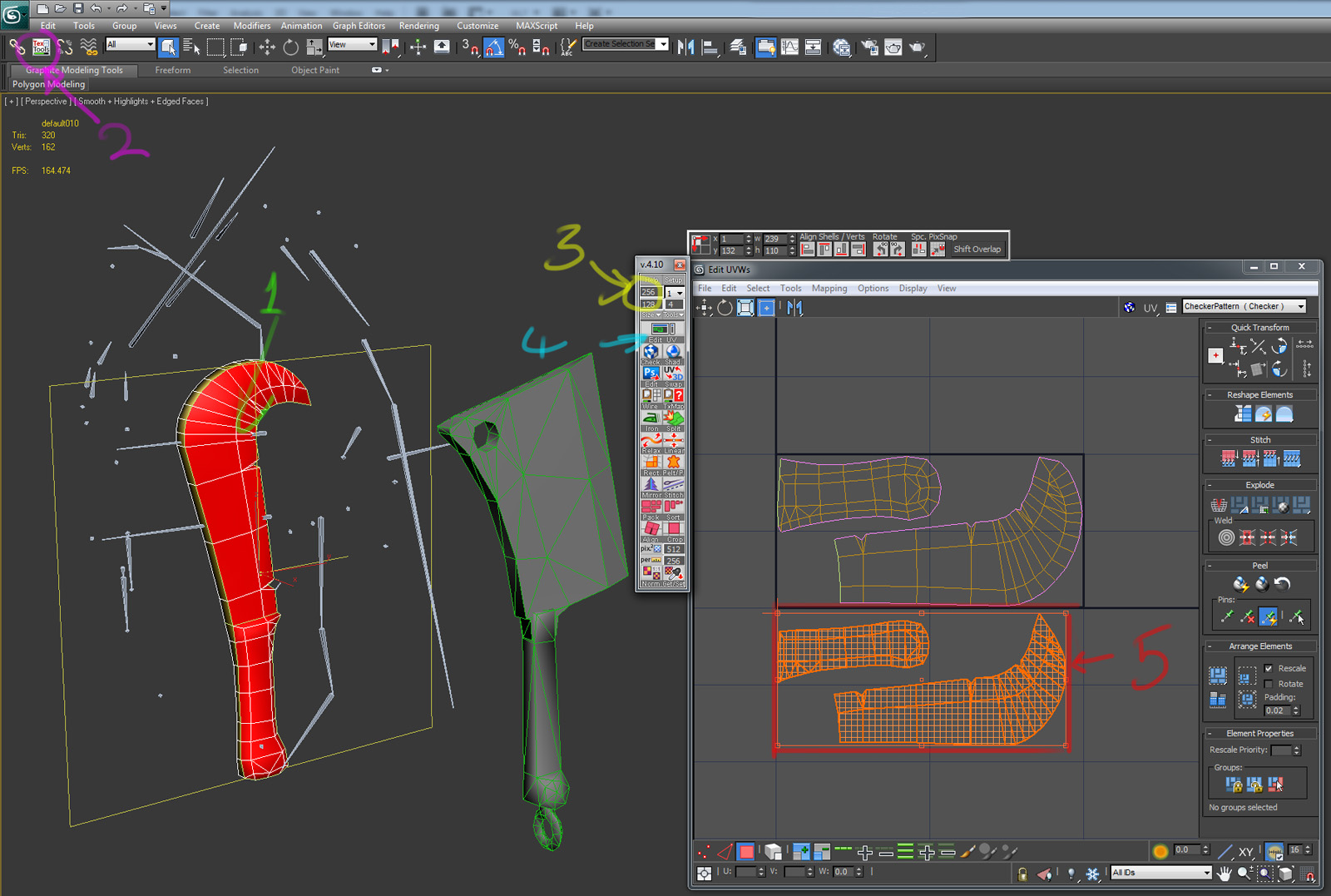Viewport: 1331px width, 896px height.
Task: Toggle Angle Snap in the main toolbar
Action: [x=493, y=47]
